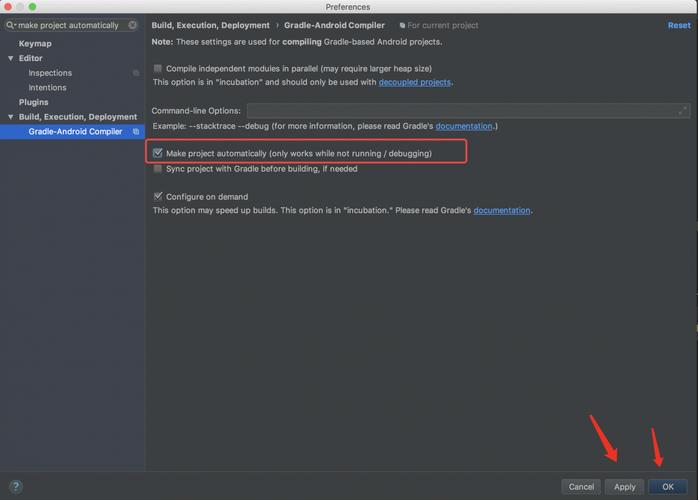Open the Plugins settings page

pyautogui.click(x=33, y=102)
